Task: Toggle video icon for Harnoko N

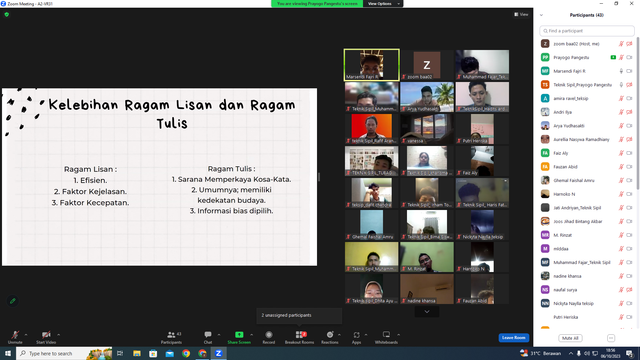Action: (629, 194)
